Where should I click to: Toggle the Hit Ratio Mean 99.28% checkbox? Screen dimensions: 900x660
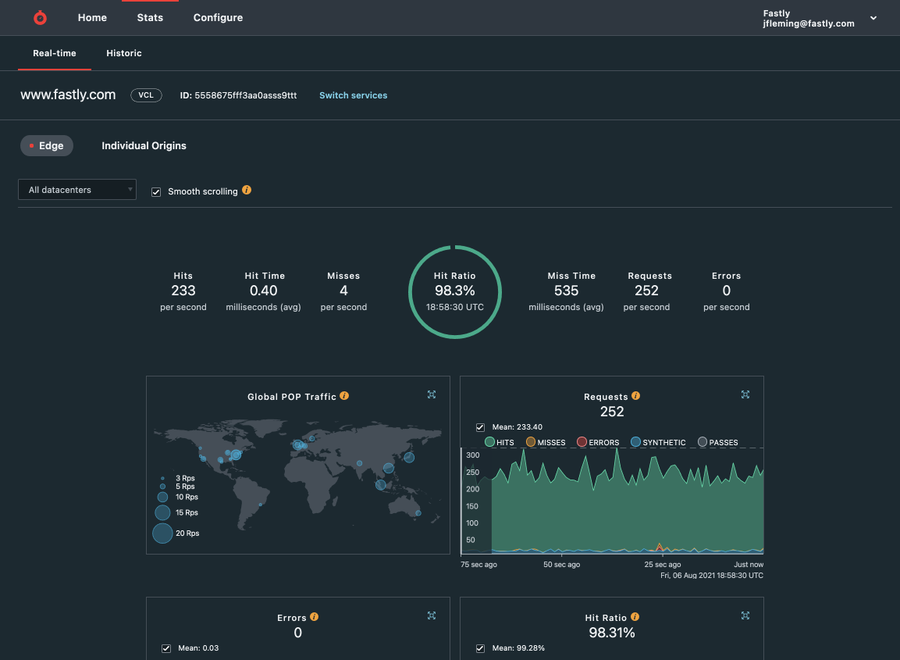click(x=480, y=648)
